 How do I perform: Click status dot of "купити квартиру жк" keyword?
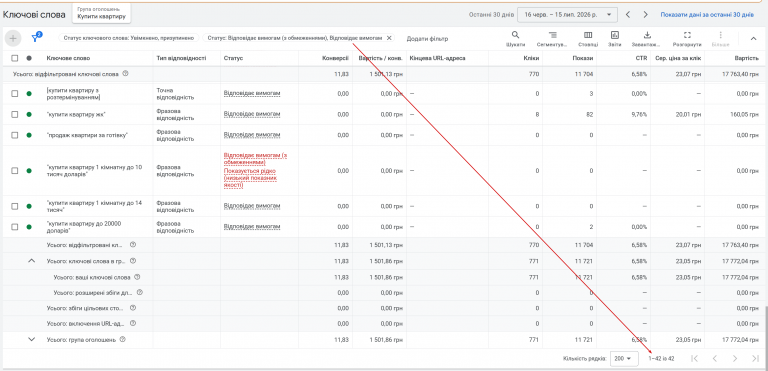coord(29,114)
